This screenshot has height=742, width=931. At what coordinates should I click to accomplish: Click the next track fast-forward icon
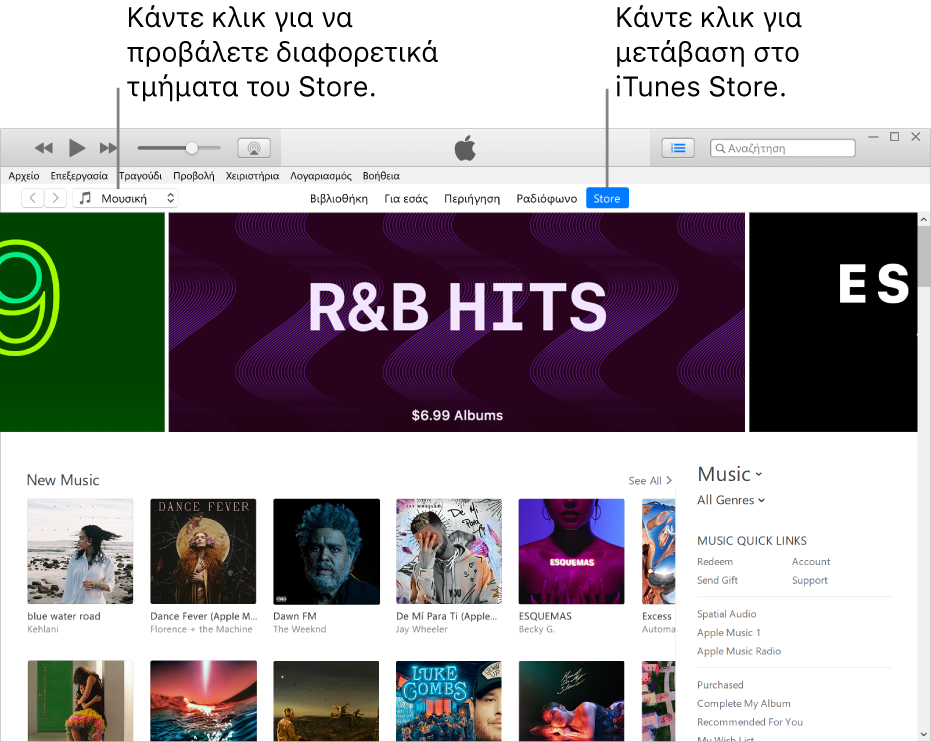coord(109,147)
